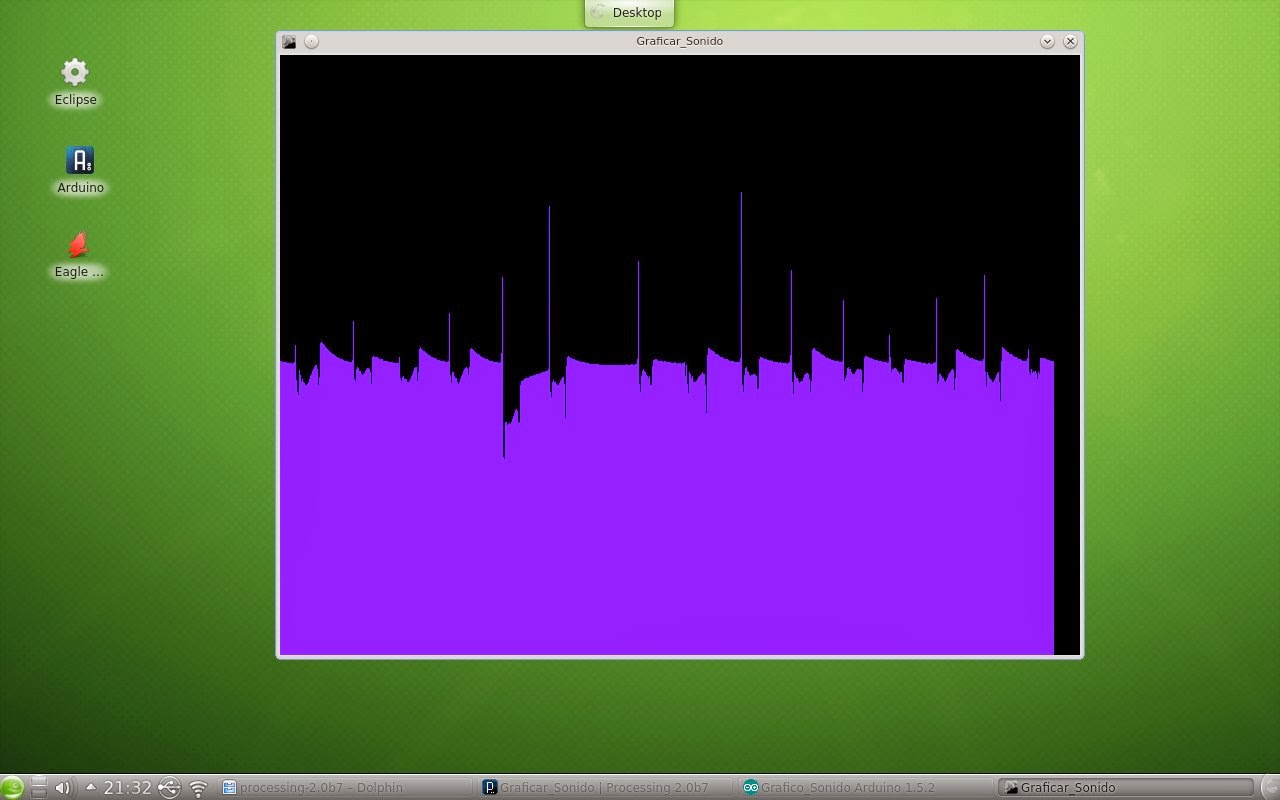Open the Wi-Fi network tray icon

198,788
